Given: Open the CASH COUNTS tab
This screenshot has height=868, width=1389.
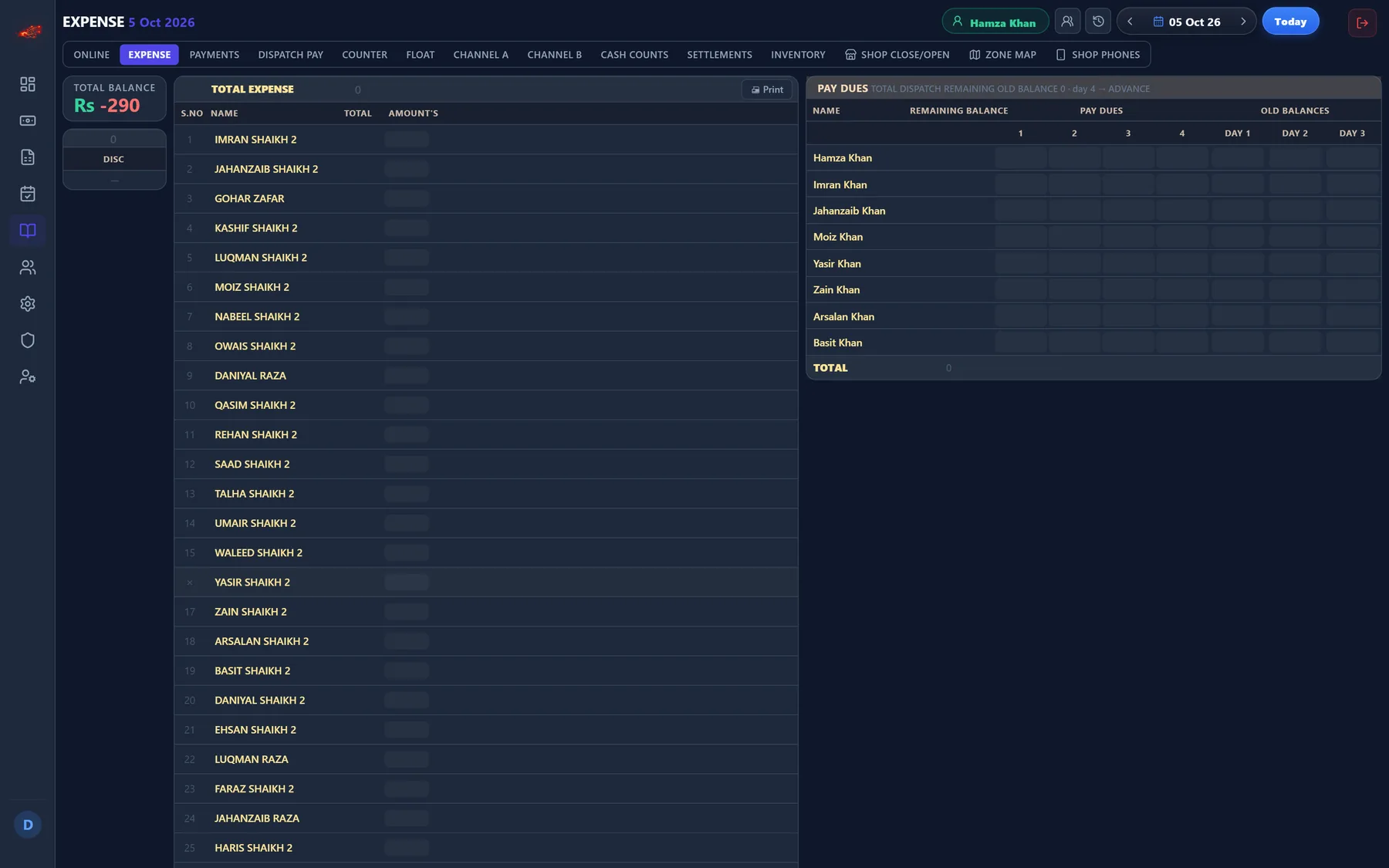Looking at the screenshot, I should [634, 55].
